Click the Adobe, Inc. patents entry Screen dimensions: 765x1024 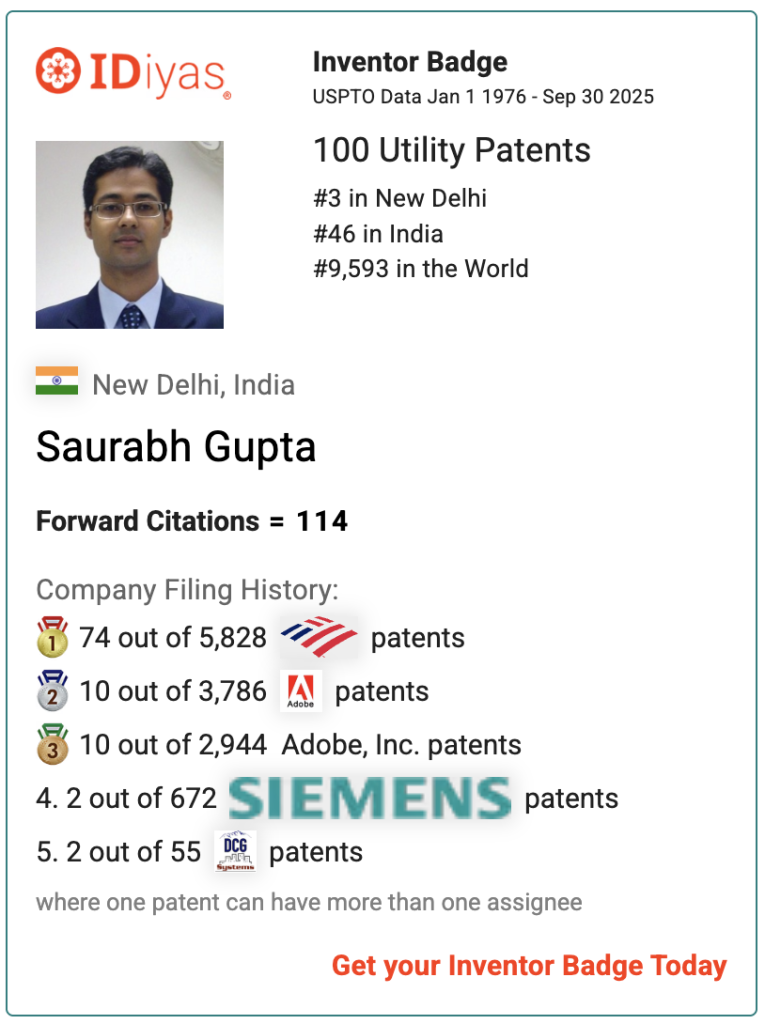[x=401, y=745]
